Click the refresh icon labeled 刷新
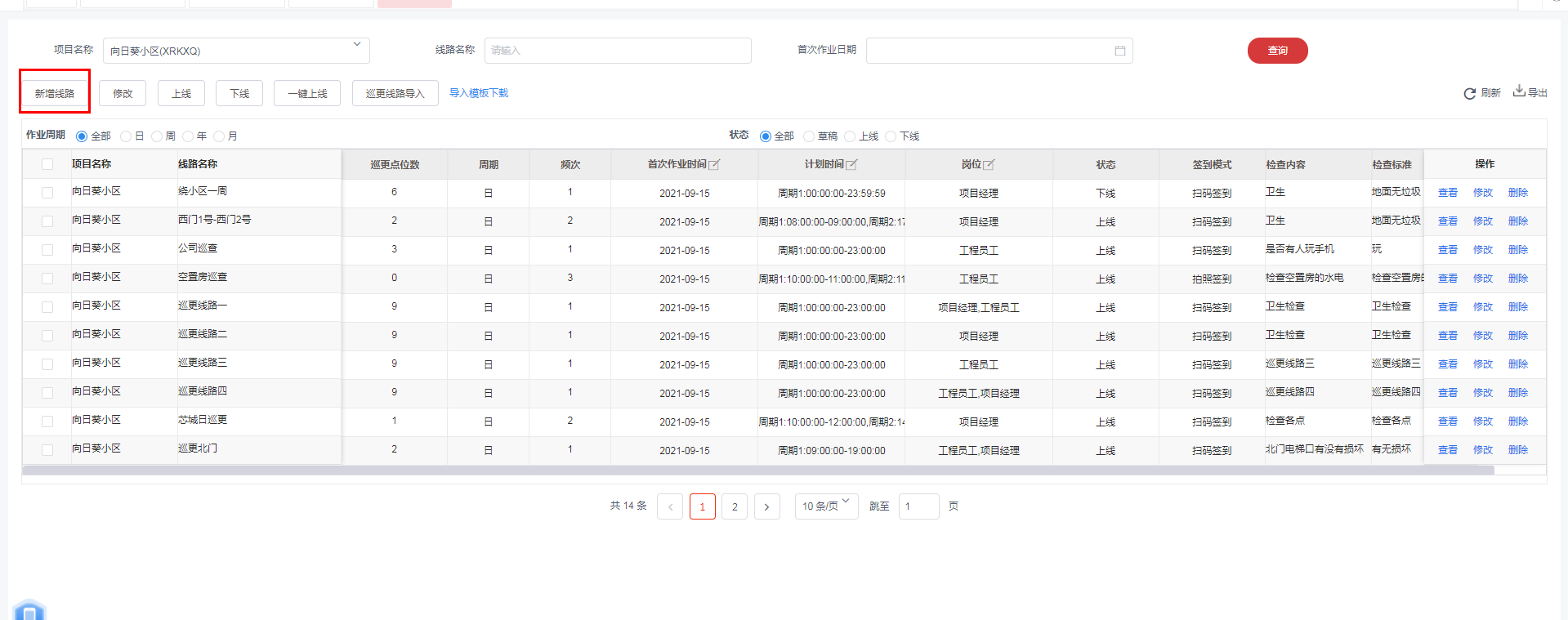 [x=1469, y=94]
